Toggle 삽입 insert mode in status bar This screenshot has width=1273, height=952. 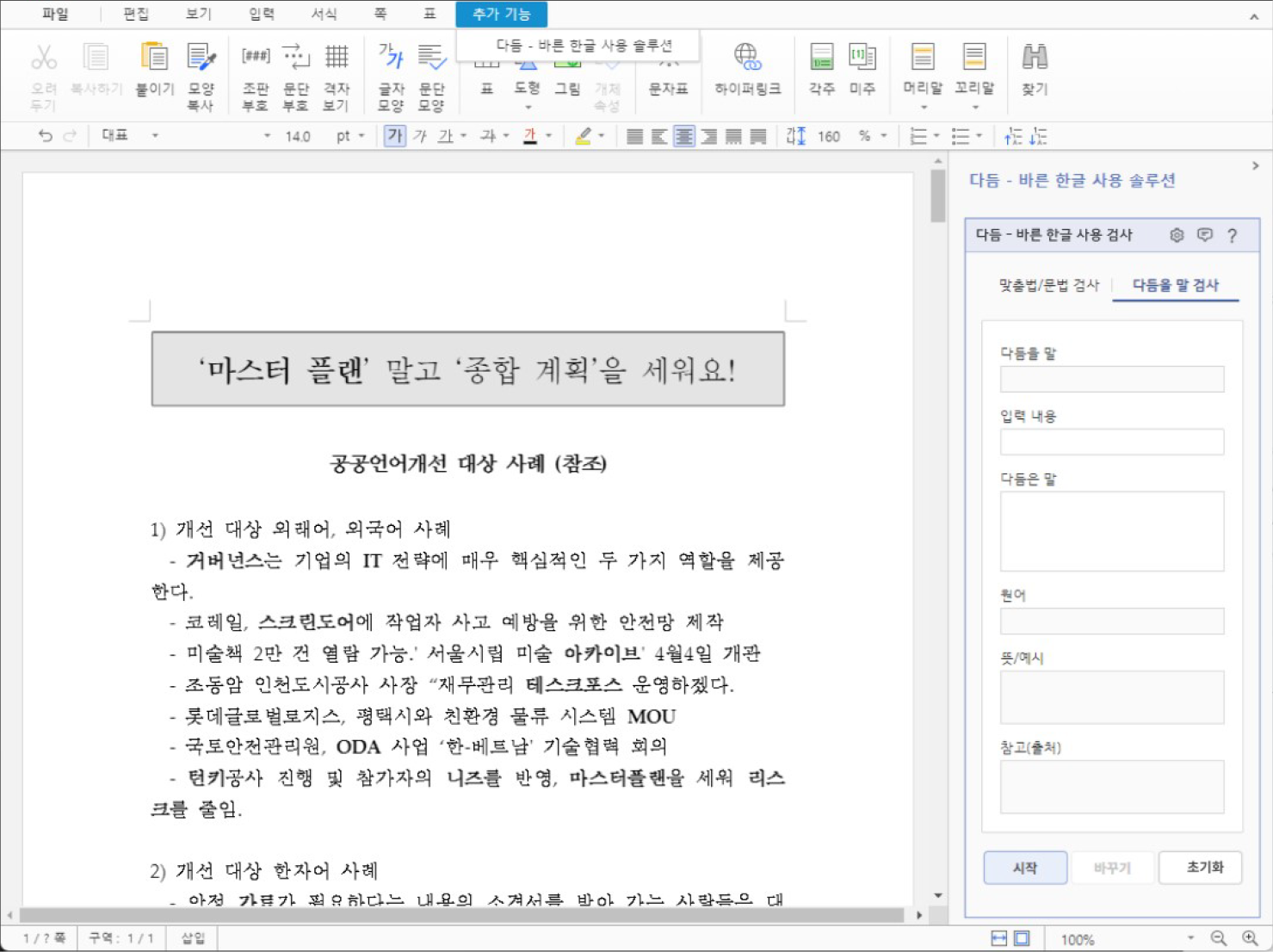[x=193, y=938]
